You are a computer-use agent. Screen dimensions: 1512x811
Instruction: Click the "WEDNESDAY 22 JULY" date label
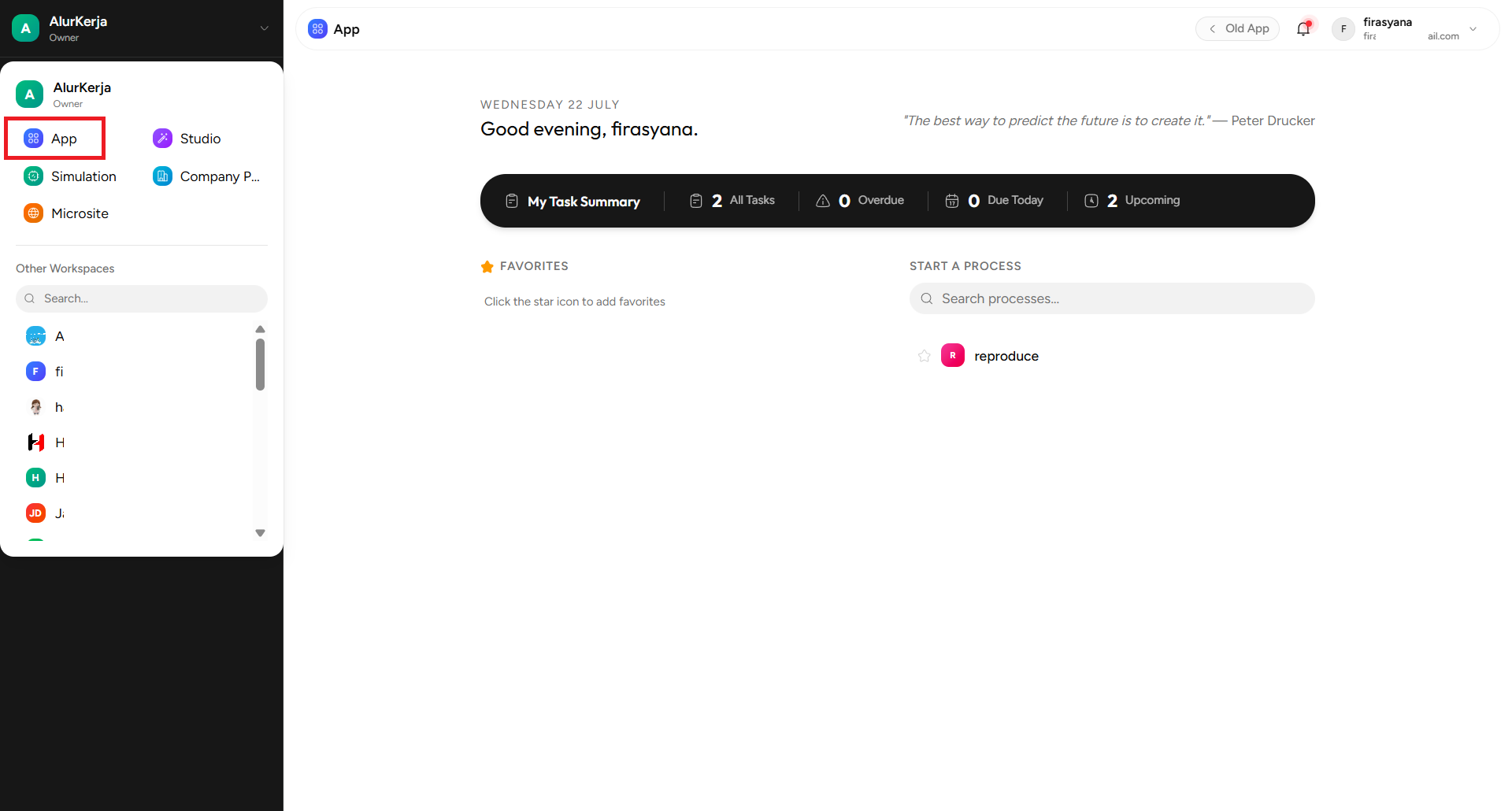pyautogui.click(x=550, y=105)
